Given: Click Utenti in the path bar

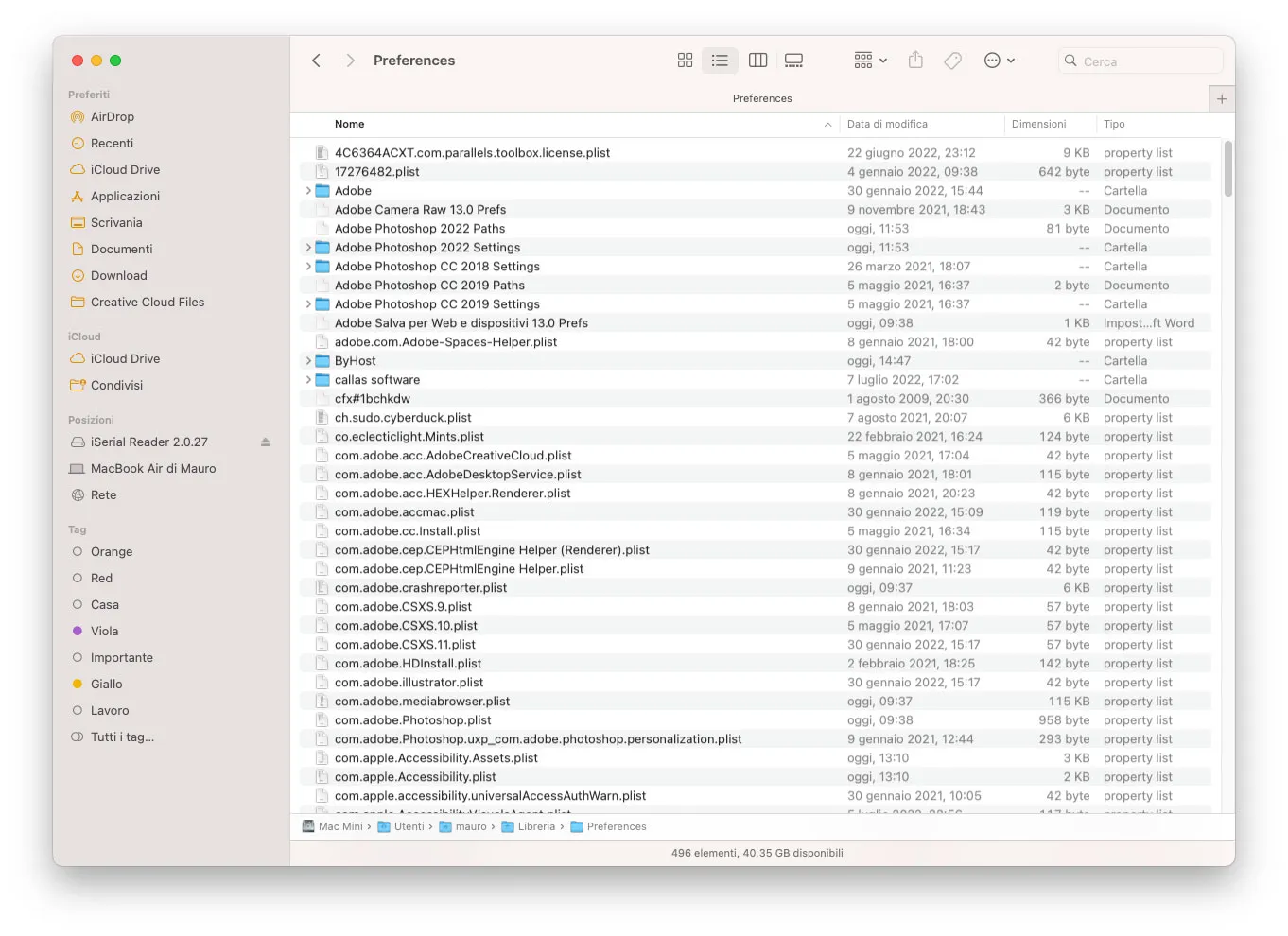Looking at the screenshot, I should pyautogui.click(x=408, y=826).
